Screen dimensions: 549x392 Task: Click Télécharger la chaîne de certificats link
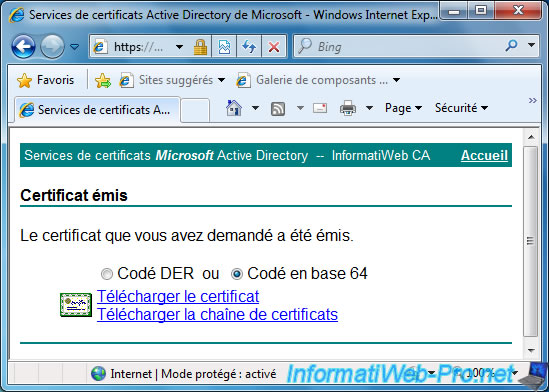(x=217, y=314)
